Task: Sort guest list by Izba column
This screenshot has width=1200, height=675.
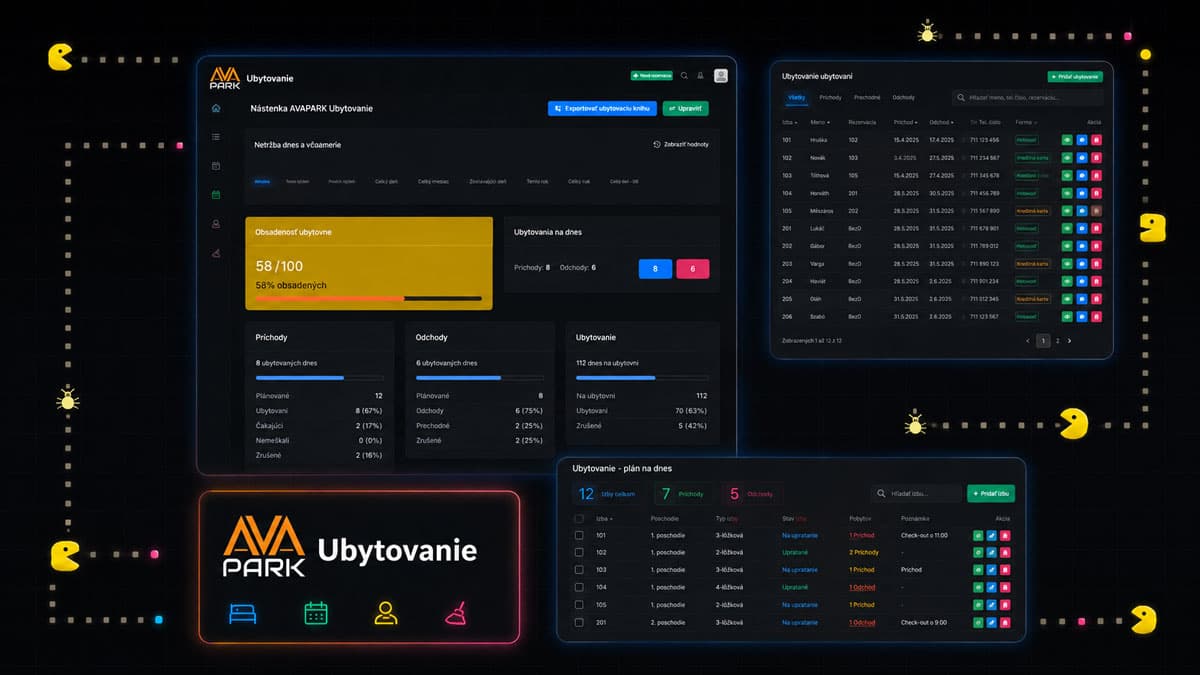Action: point(789,122)
